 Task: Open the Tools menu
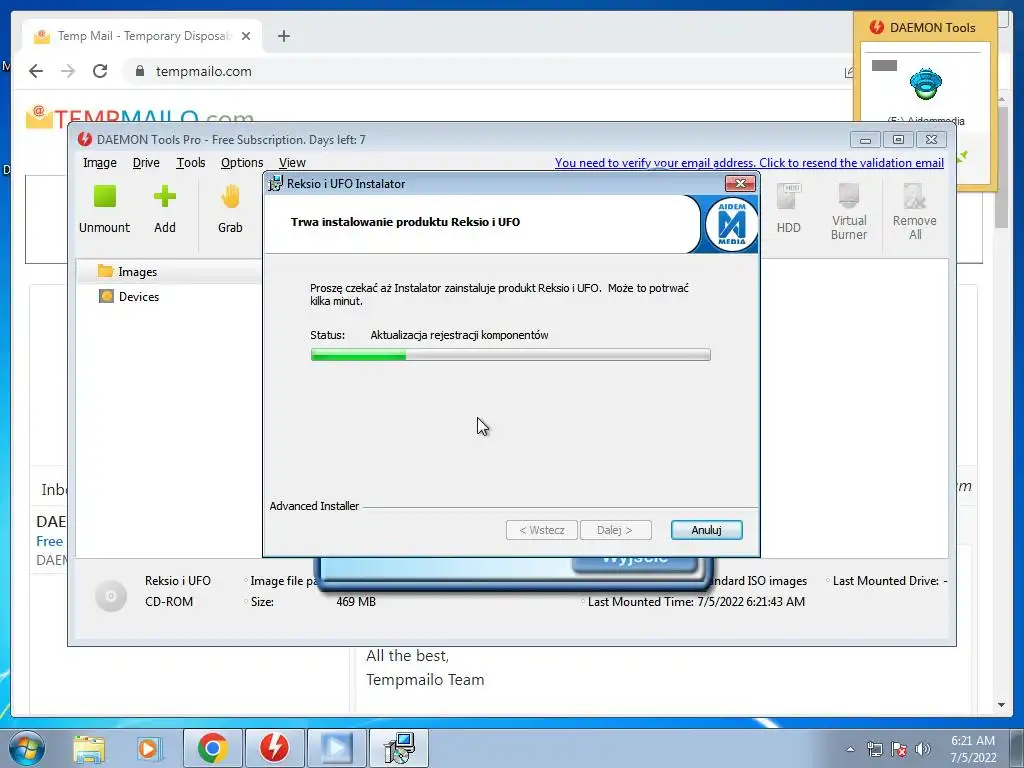191,163
